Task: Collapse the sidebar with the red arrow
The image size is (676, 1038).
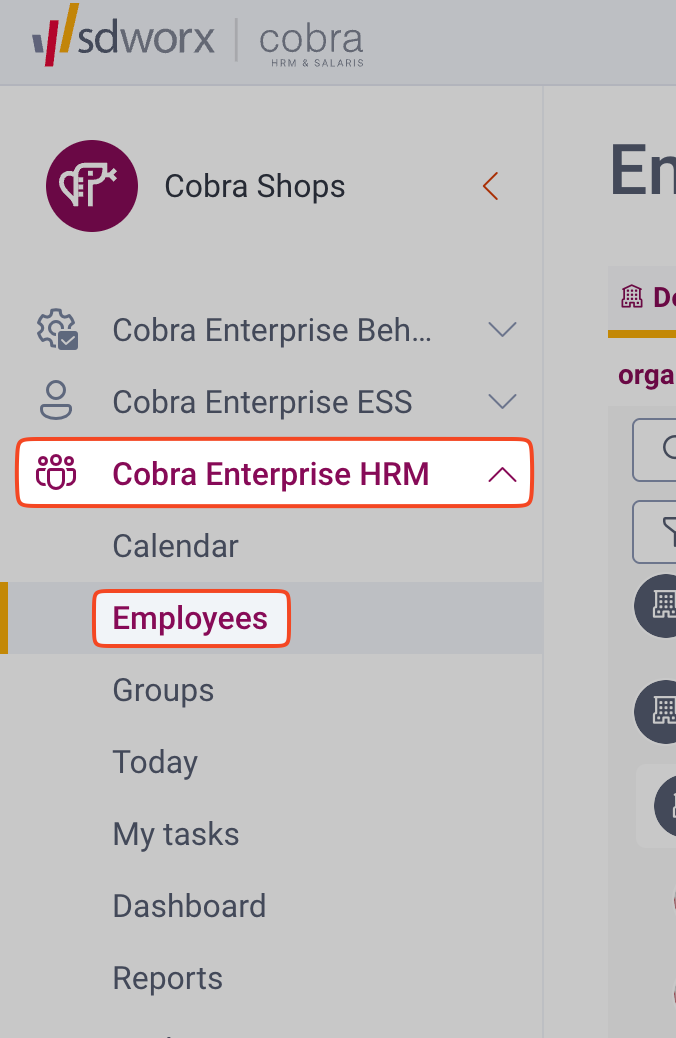Action: tap(490, 186)
